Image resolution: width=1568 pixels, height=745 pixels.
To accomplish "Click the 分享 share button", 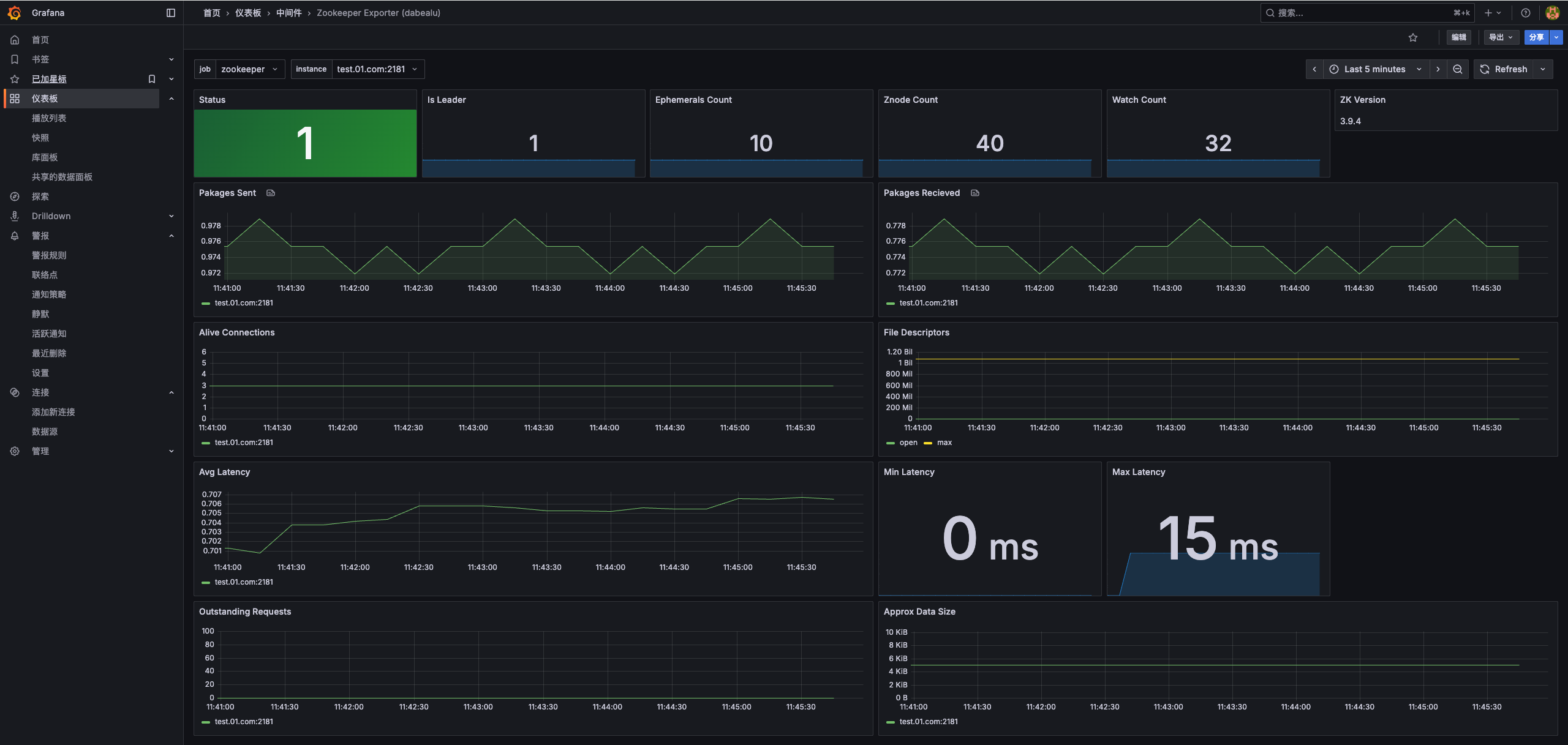I will 1537,37.
